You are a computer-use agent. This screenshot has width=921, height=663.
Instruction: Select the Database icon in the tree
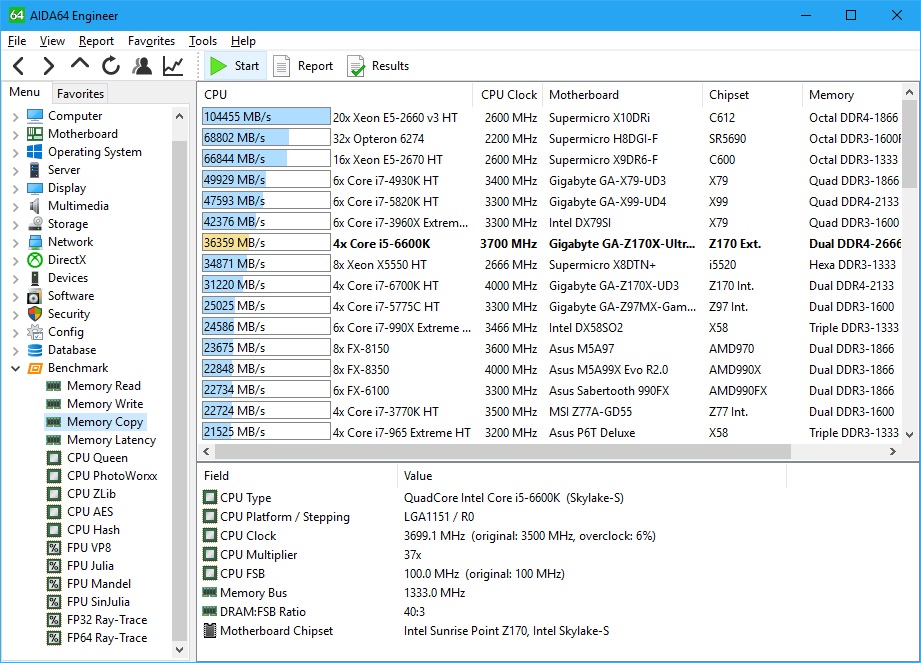point(35,350)
